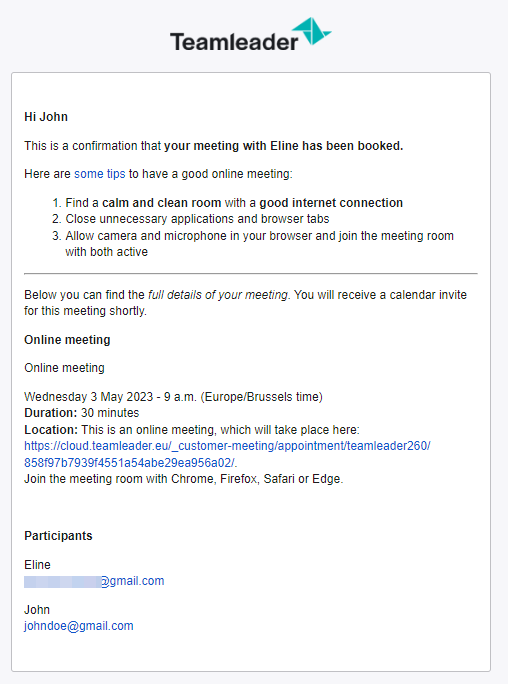Click the bold 'calm and clean room' text

pos(161,203)
